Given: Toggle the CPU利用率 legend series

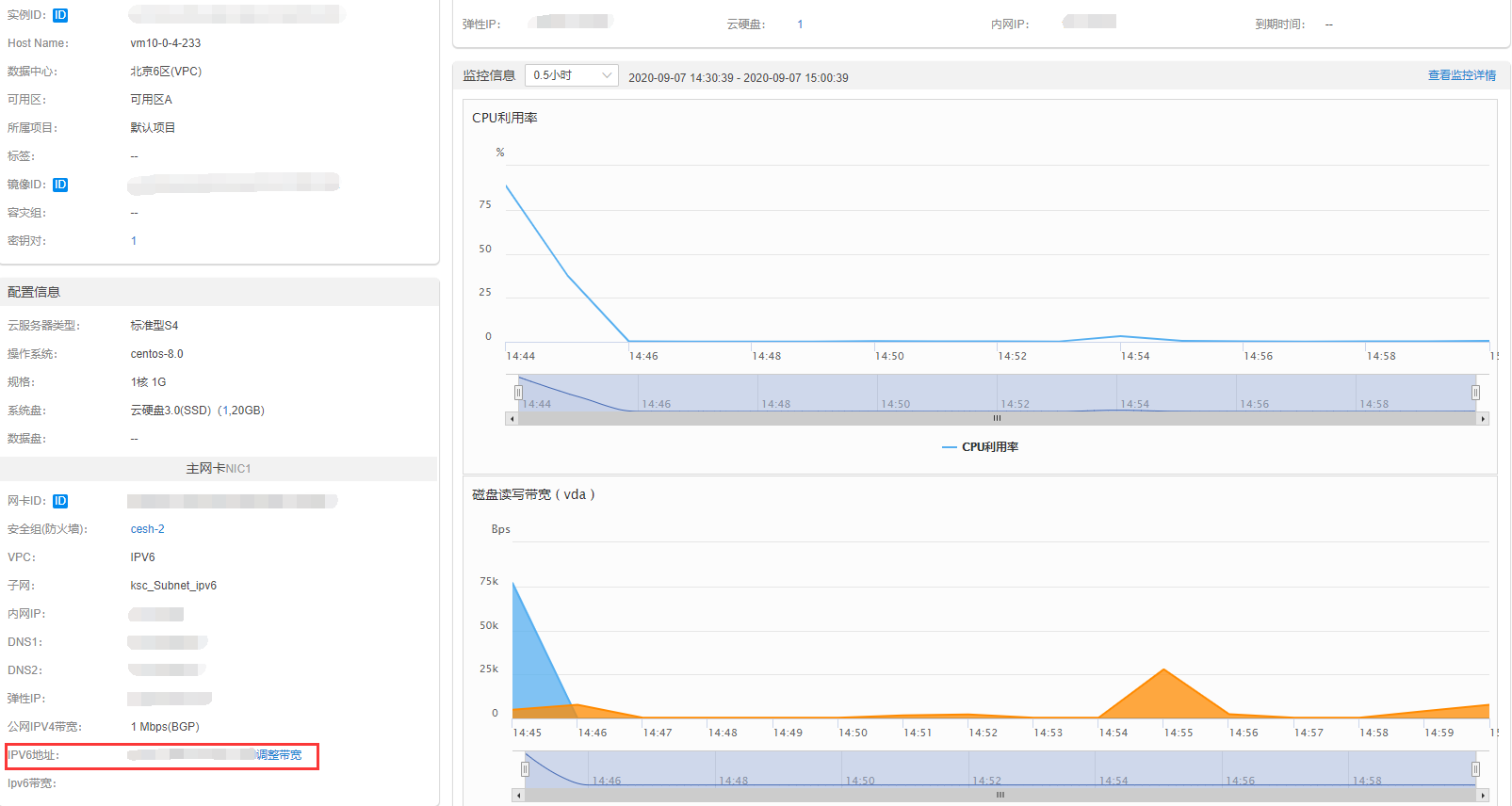Looking at the screenshot, I should [x=981, y=447].
